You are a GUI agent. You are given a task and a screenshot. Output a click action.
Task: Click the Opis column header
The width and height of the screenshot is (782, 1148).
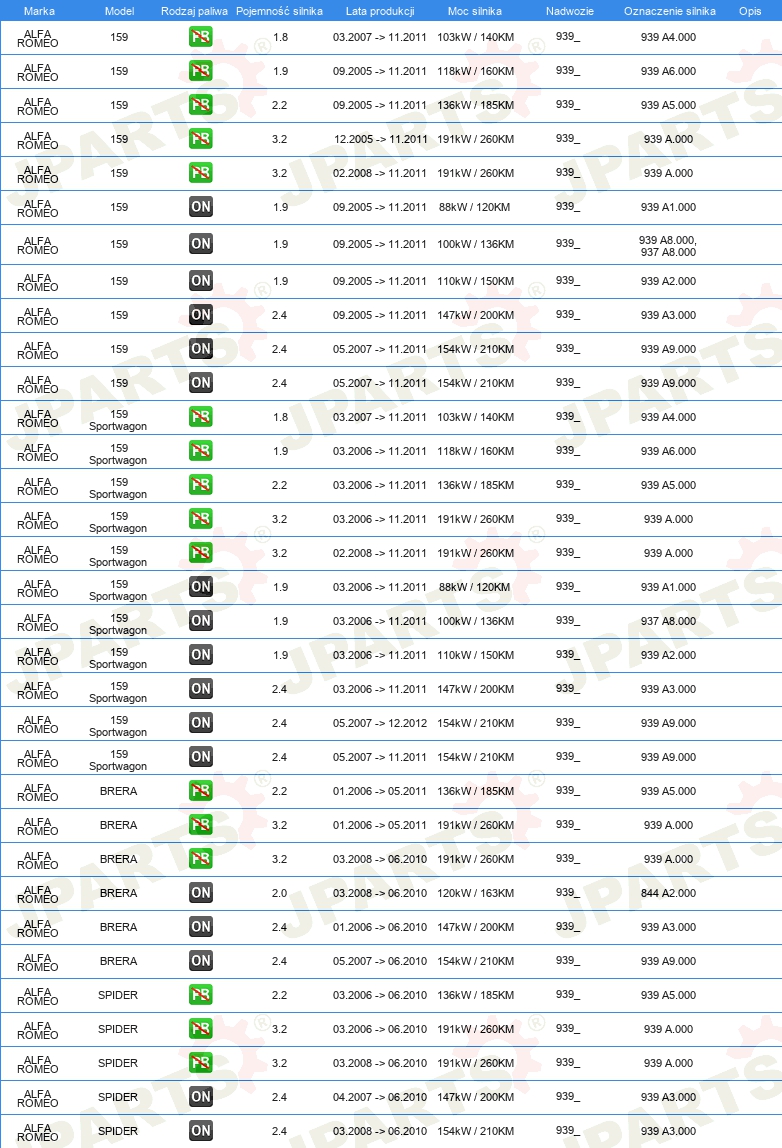750,11
